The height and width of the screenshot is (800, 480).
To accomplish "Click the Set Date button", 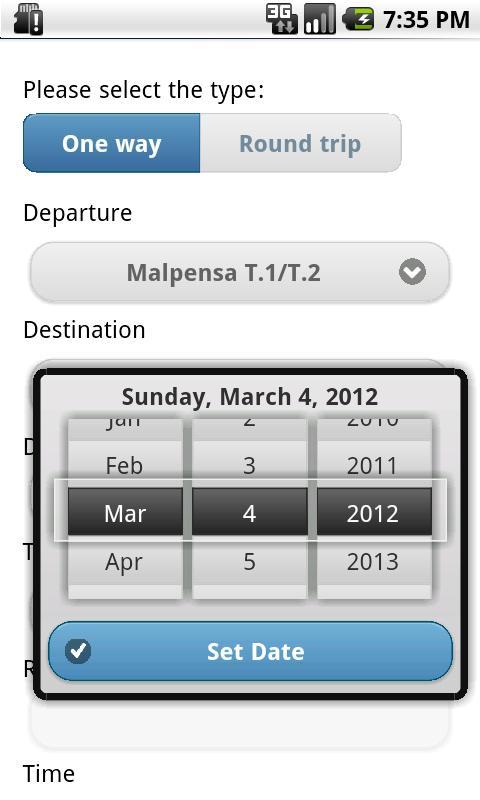I will tap(250, 651).
